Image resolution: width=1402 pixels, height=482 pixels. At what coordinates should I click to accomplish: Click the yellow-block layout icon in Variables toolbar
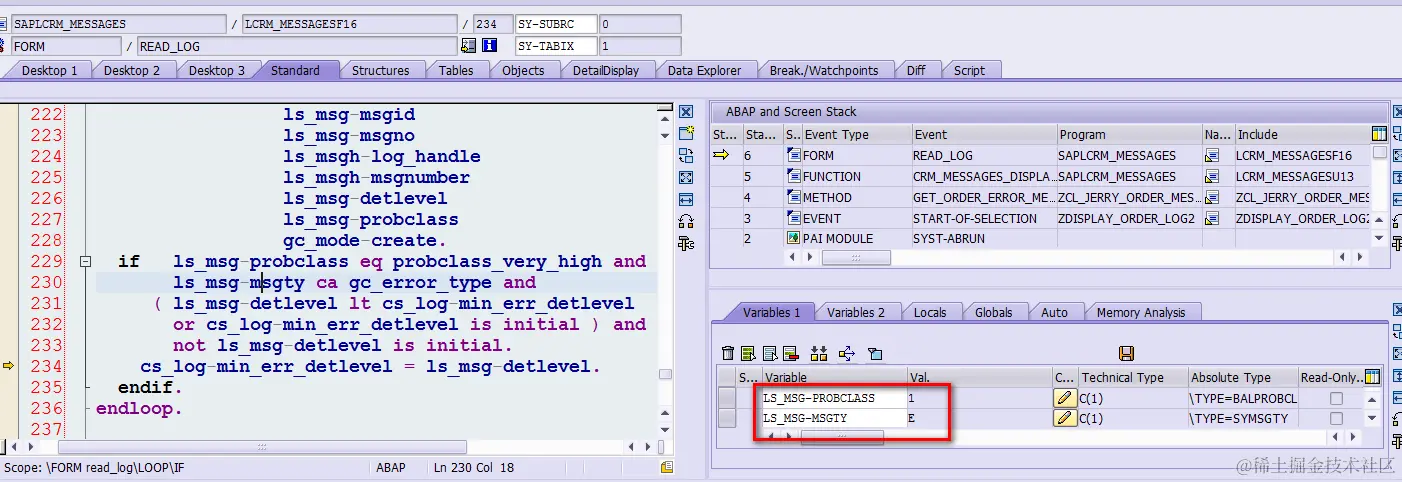pos(819,353)
